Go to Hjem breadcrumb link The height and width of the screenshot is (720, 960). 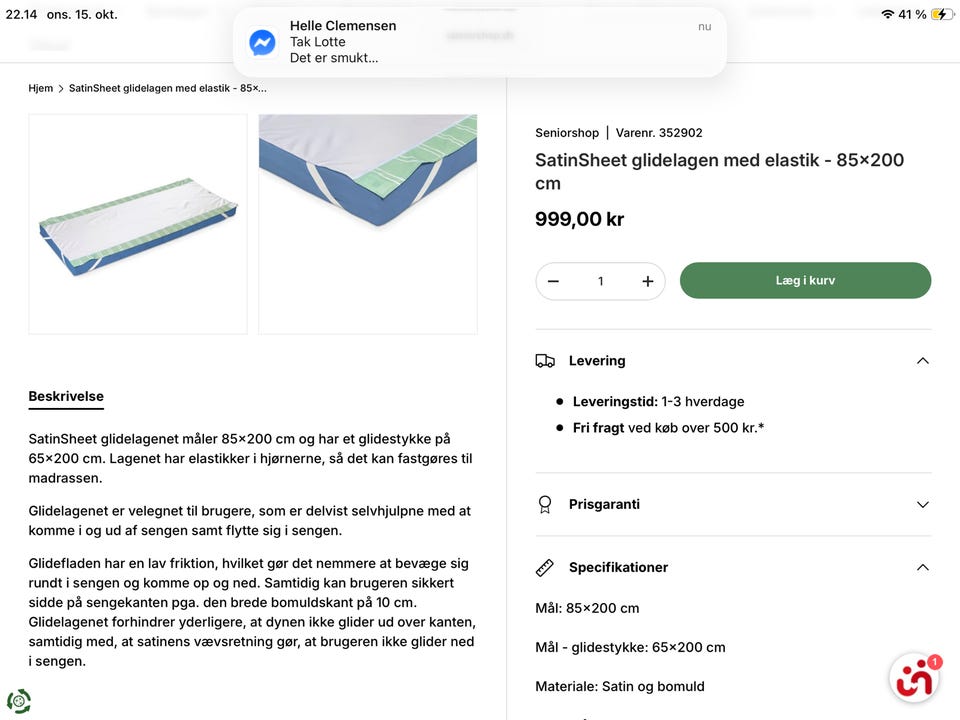tap(41, 88)
